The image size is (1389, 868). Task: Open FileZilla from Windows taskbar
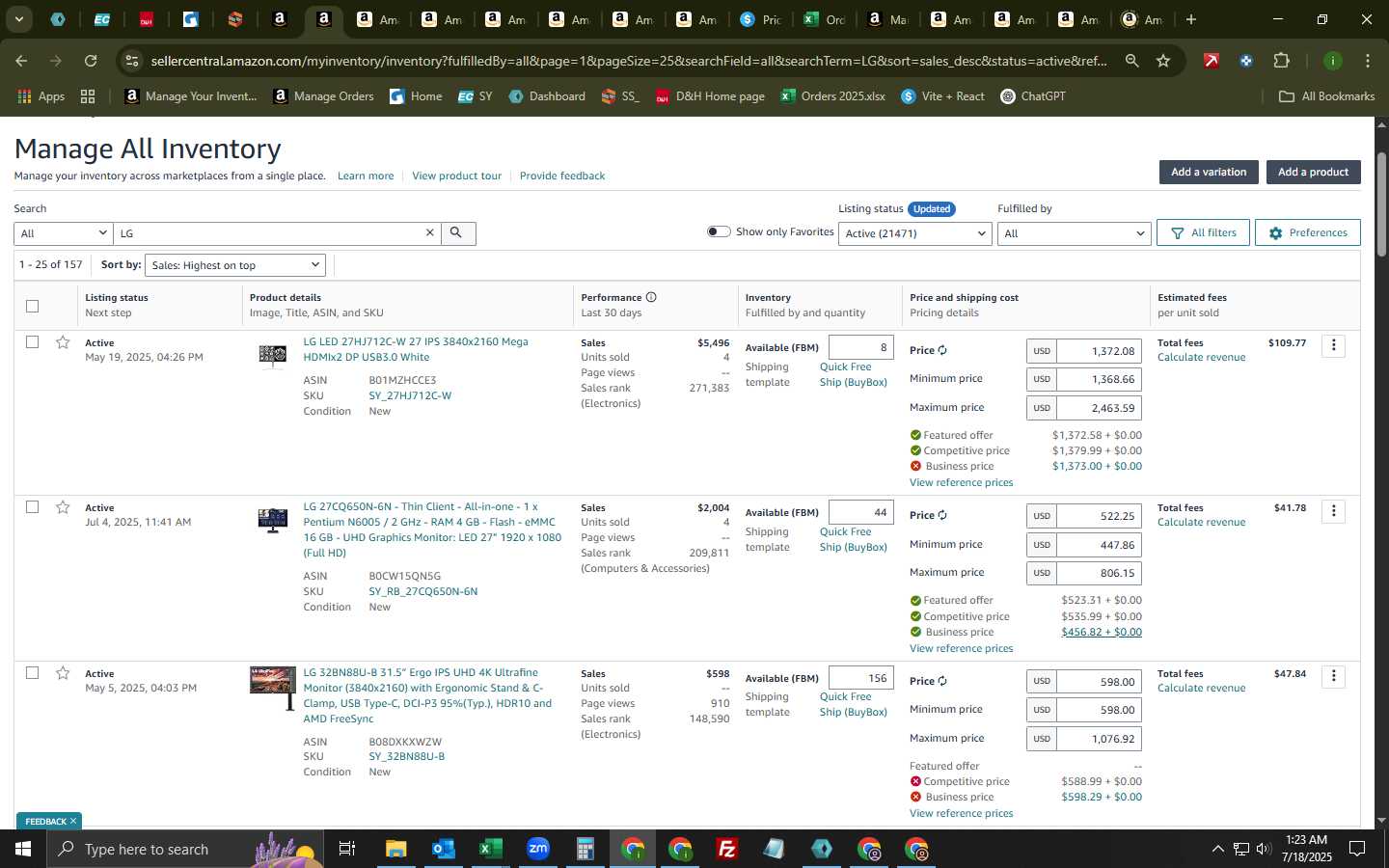727,849
